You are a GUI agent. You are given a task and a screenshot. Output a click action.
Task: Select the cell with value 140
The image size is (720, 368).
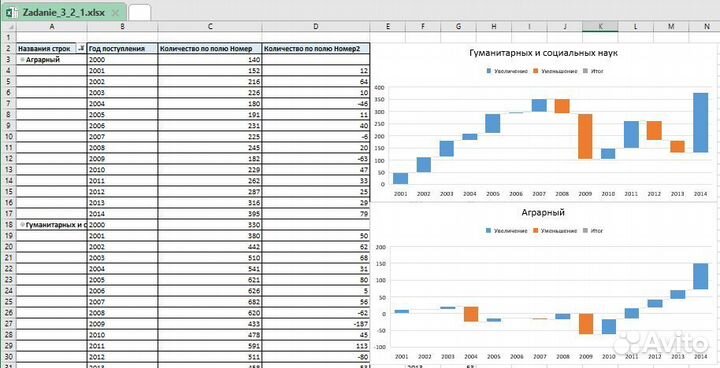[210, 60]
